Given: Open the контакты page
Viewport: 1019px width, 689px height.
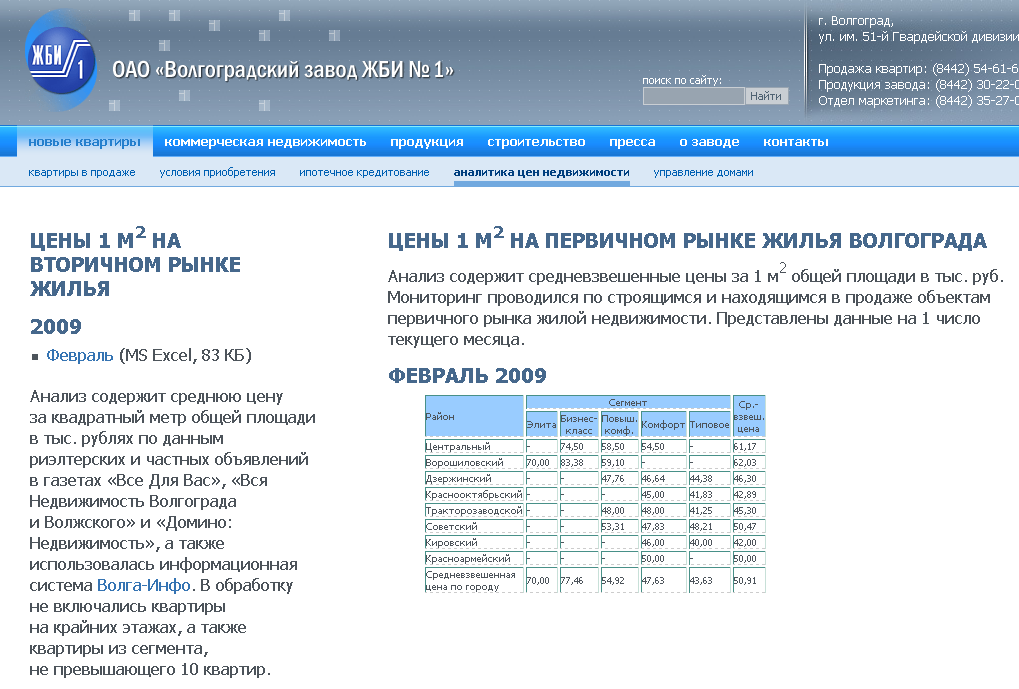Looking at the screenshot, I should [795, 142].
